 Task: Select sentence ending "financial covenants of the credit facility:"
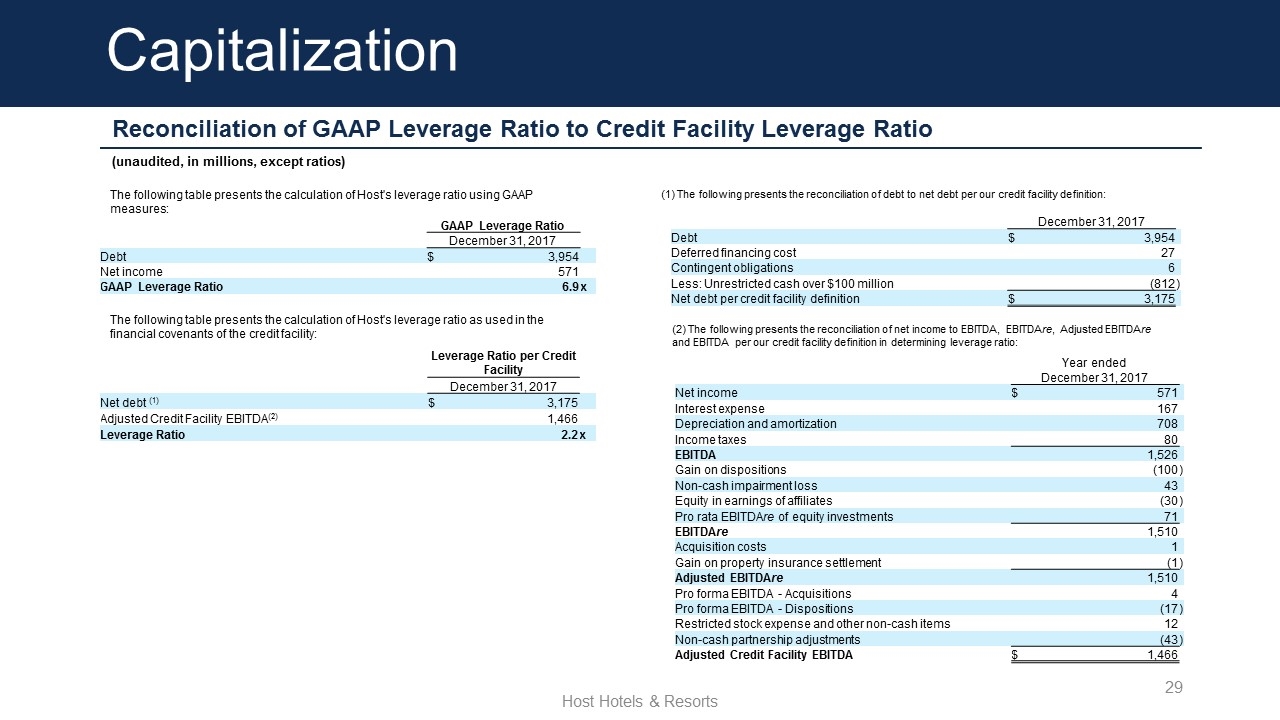pos(326,327)
